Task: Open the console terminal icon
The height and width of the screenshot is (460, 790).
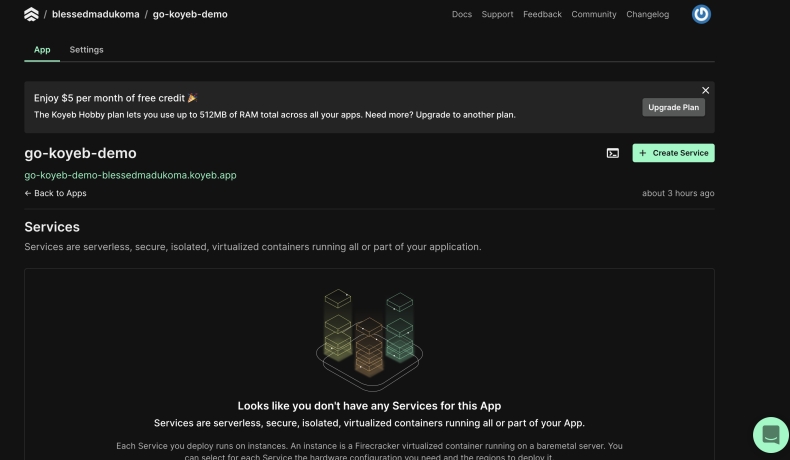Action: [613, 153]
